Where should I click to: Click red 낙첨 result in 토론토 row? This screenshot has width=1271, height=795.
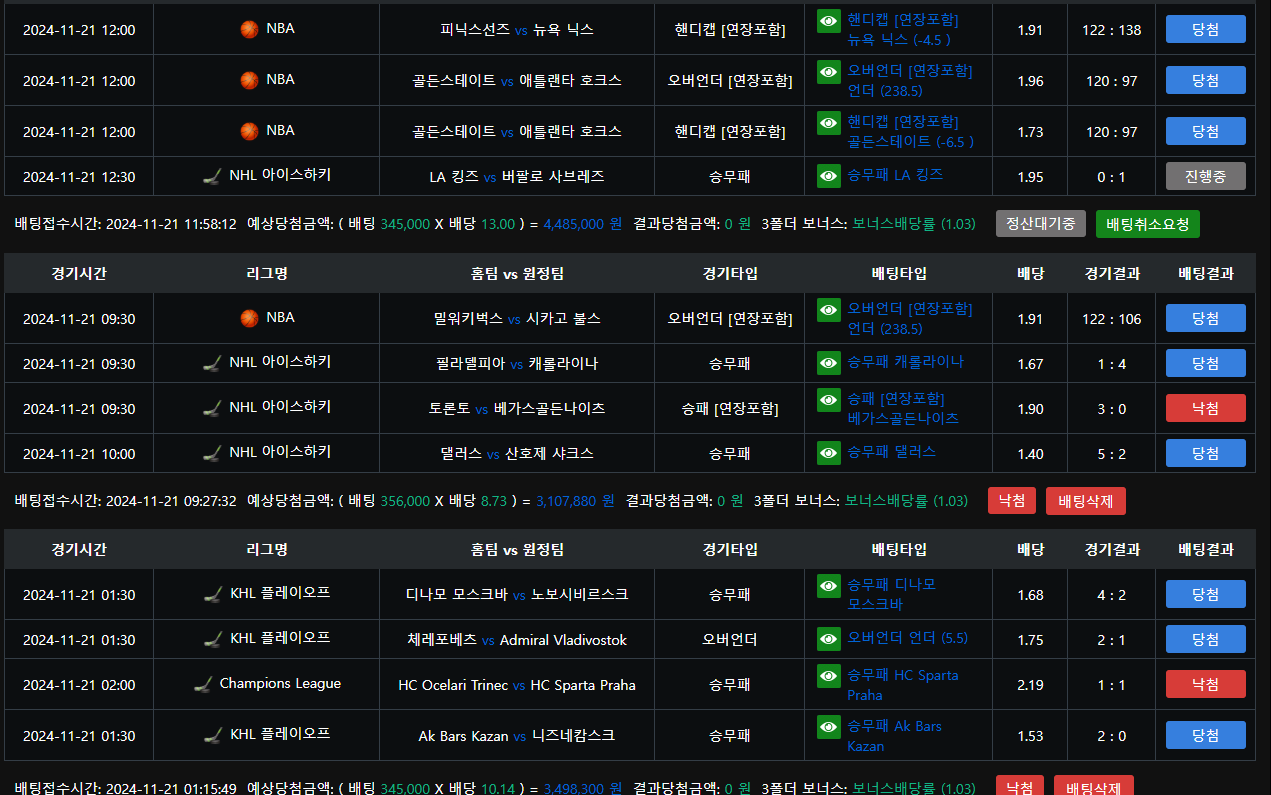tap(1205, 408)
